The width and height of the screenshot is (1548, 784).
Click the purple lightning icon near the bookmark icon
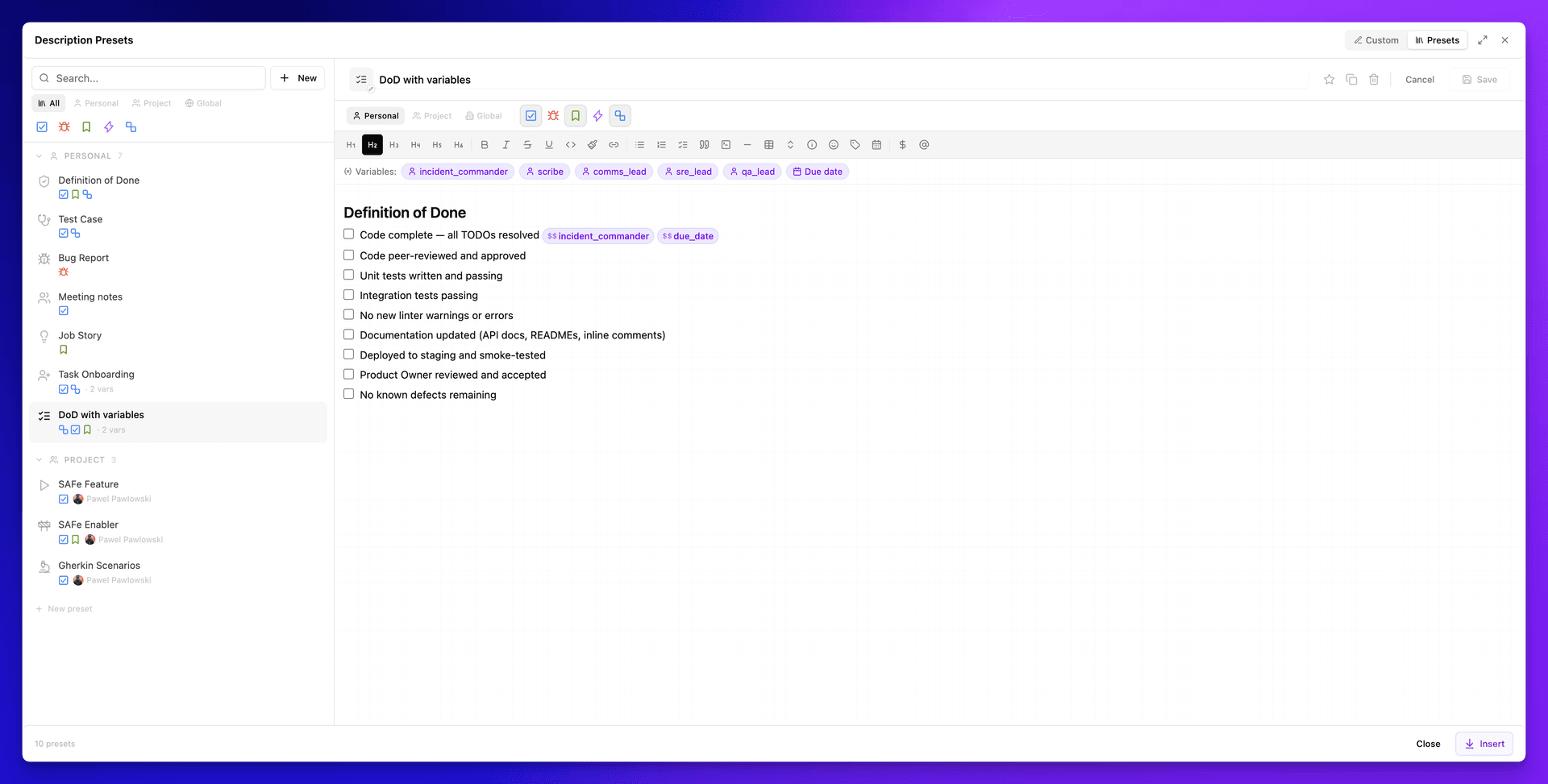pyautogui.click(x=597, y=115)
